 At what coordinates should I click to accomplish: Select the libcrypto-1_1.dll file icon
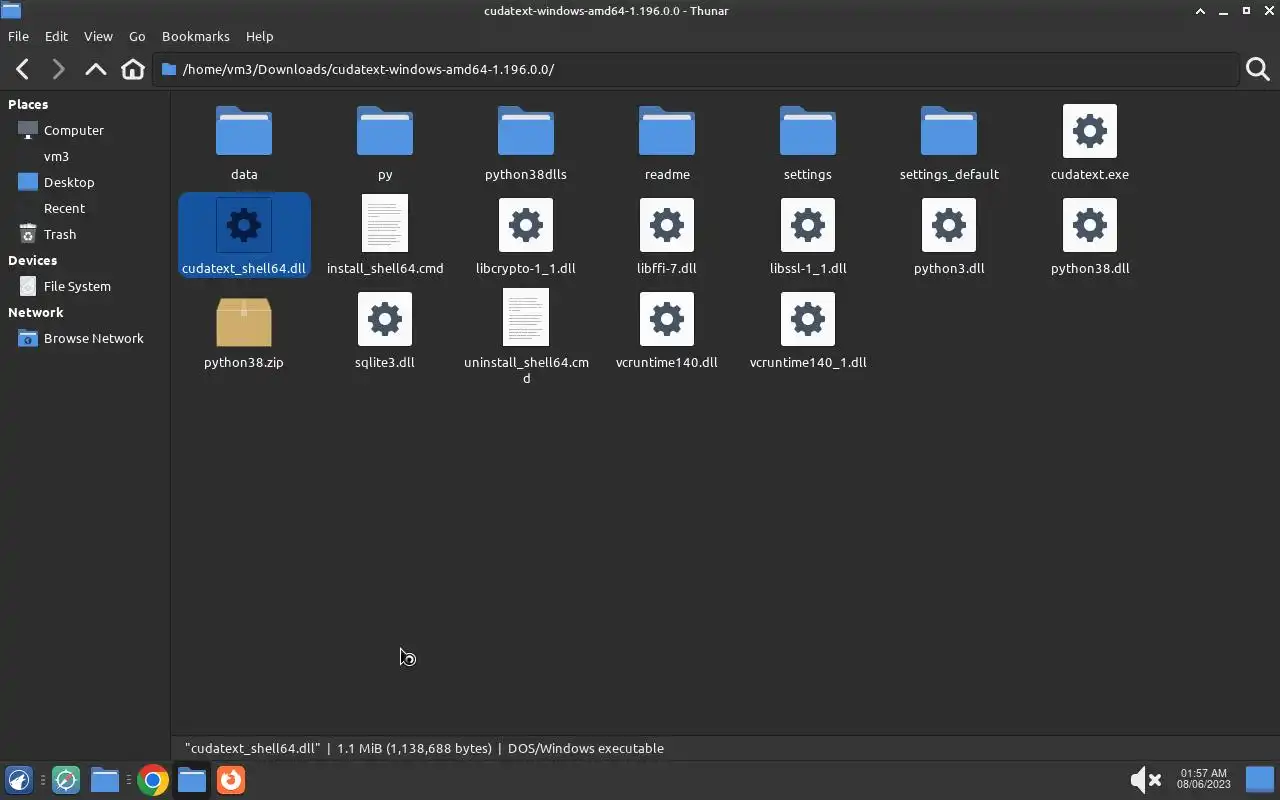pyautogui.click(x=526, y=225)
